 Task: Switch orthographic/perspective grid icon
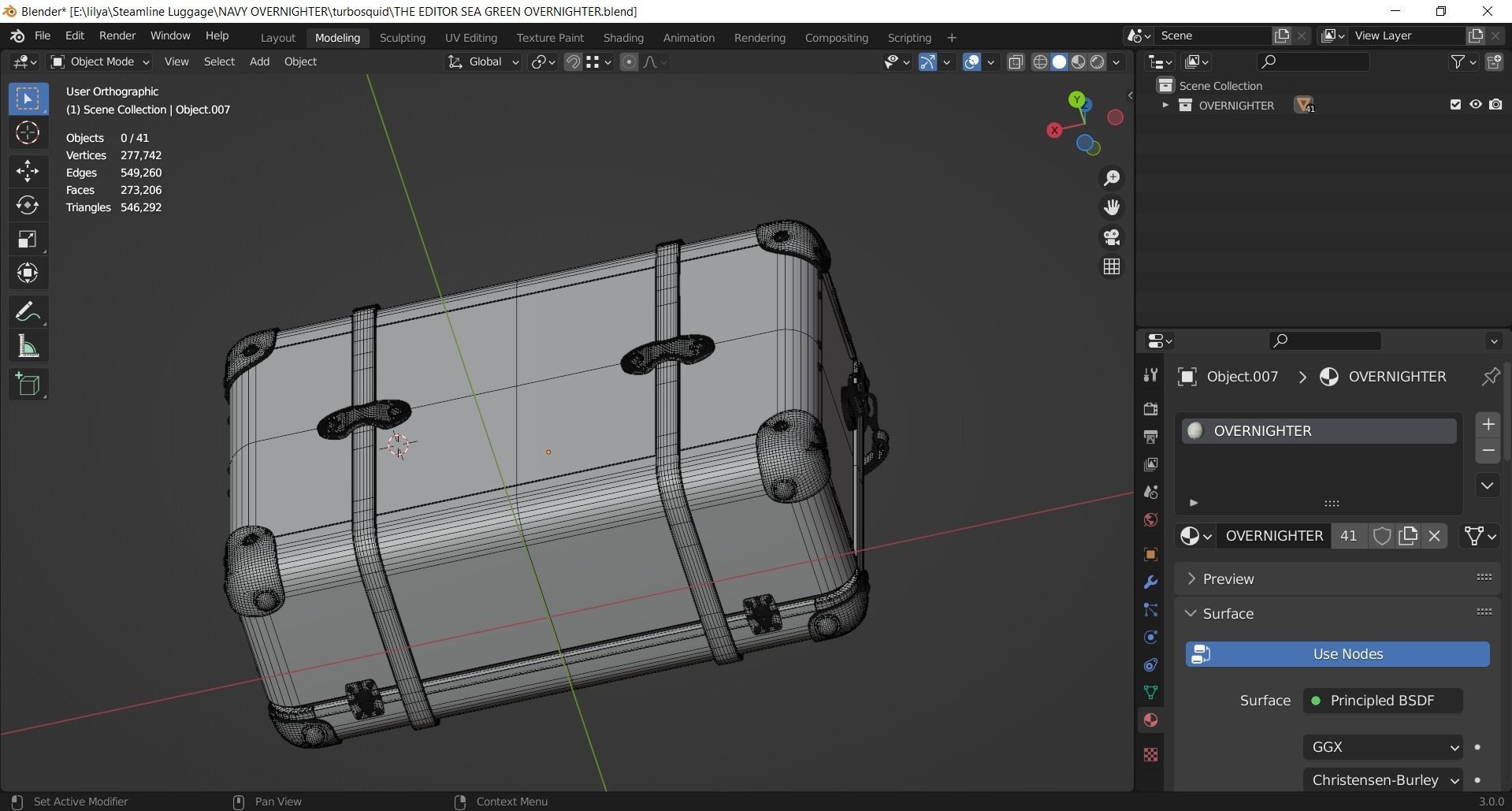coord(1111,267)
